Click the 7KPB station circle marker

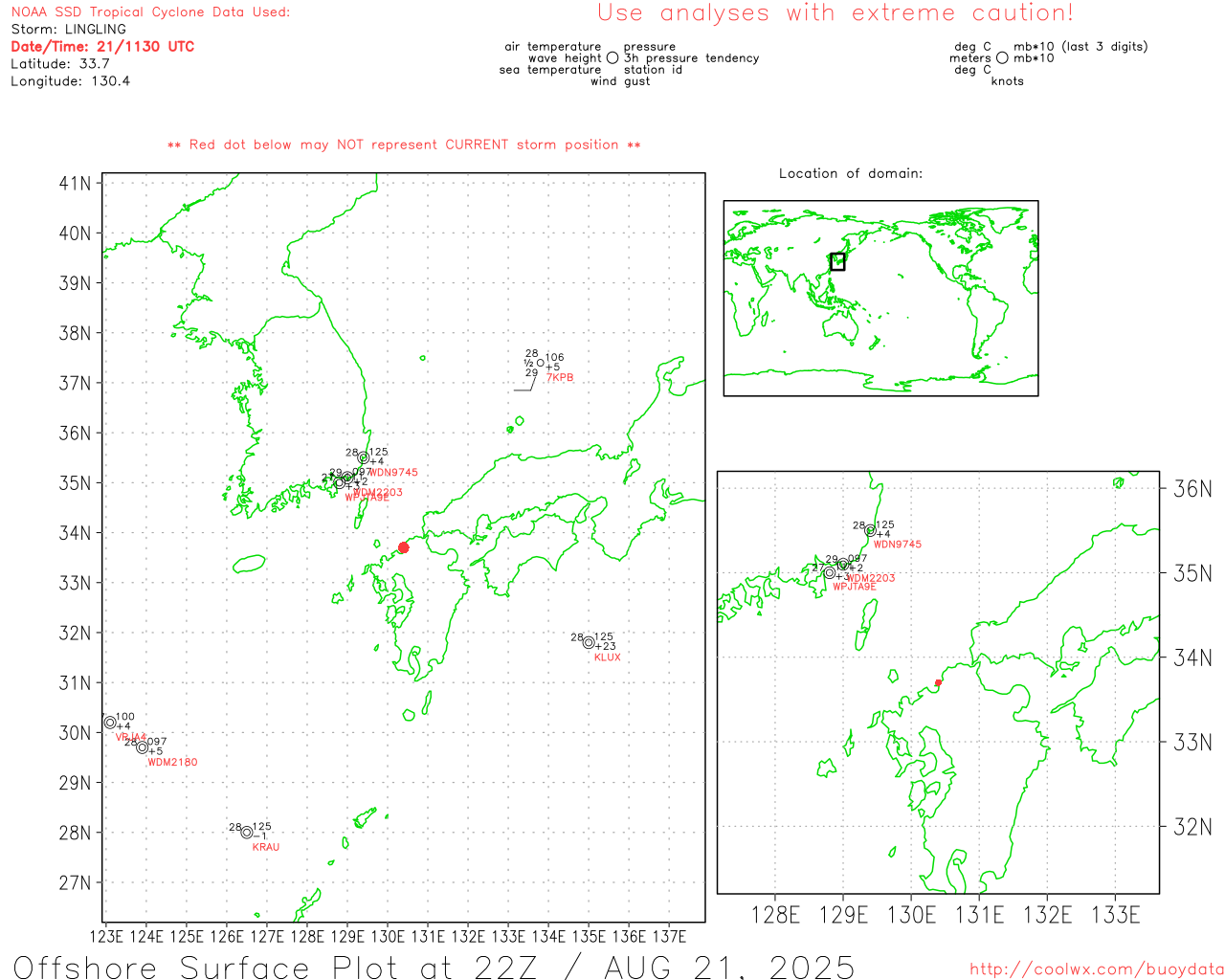point(540,363)
